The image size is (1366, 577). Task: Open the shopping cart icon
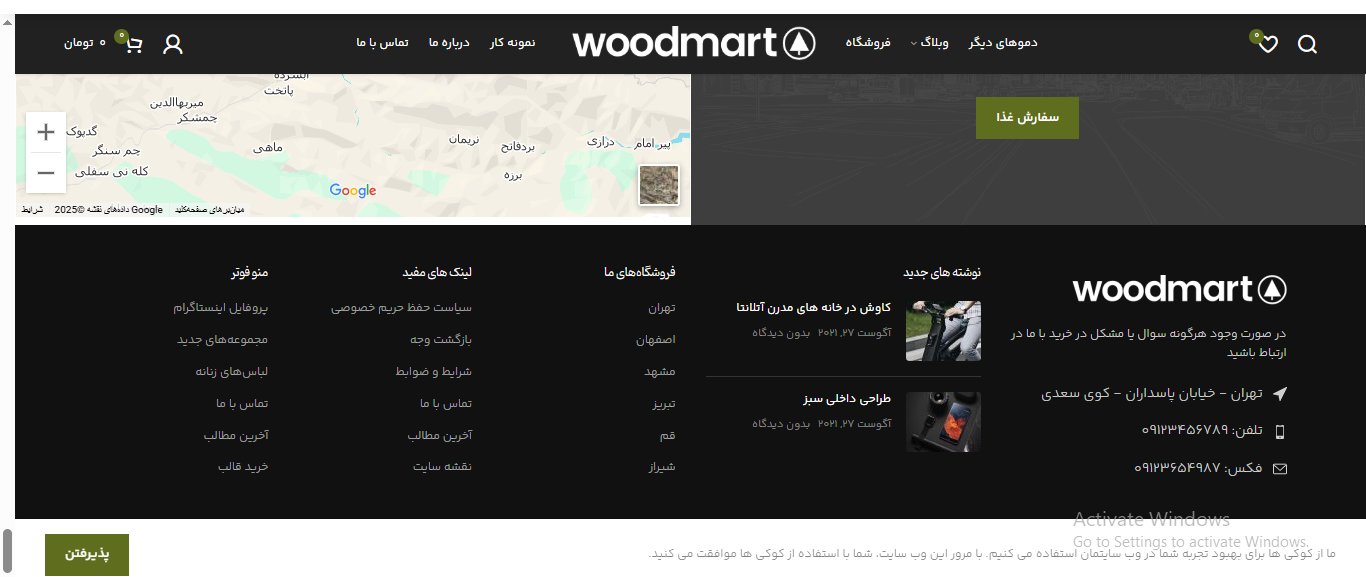(x=133, y=43)
